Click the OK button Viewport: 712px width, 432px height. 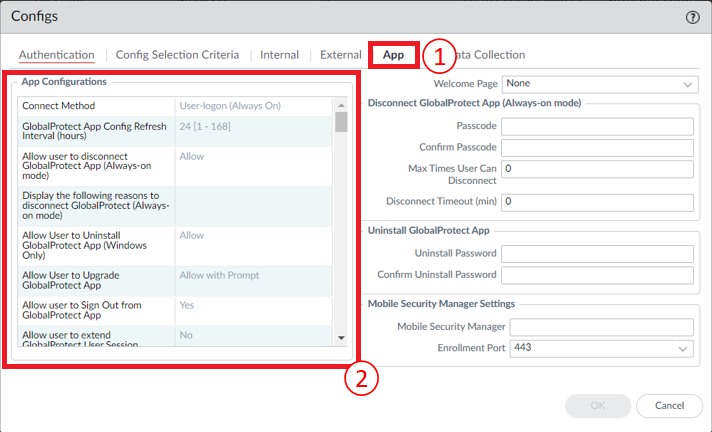(598, 406)
